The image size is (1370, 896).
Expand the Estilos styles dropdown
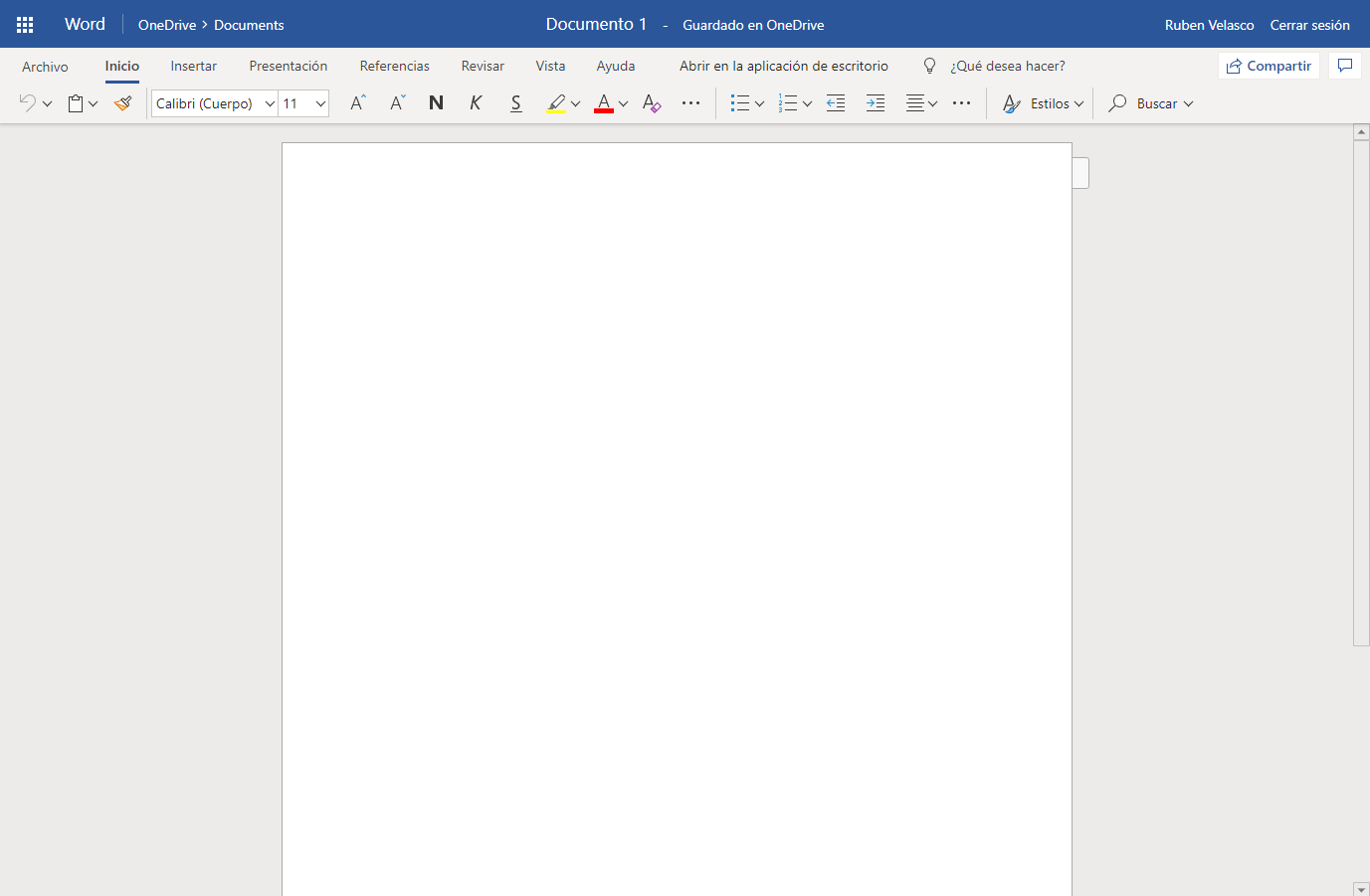tap(1043, 103)
